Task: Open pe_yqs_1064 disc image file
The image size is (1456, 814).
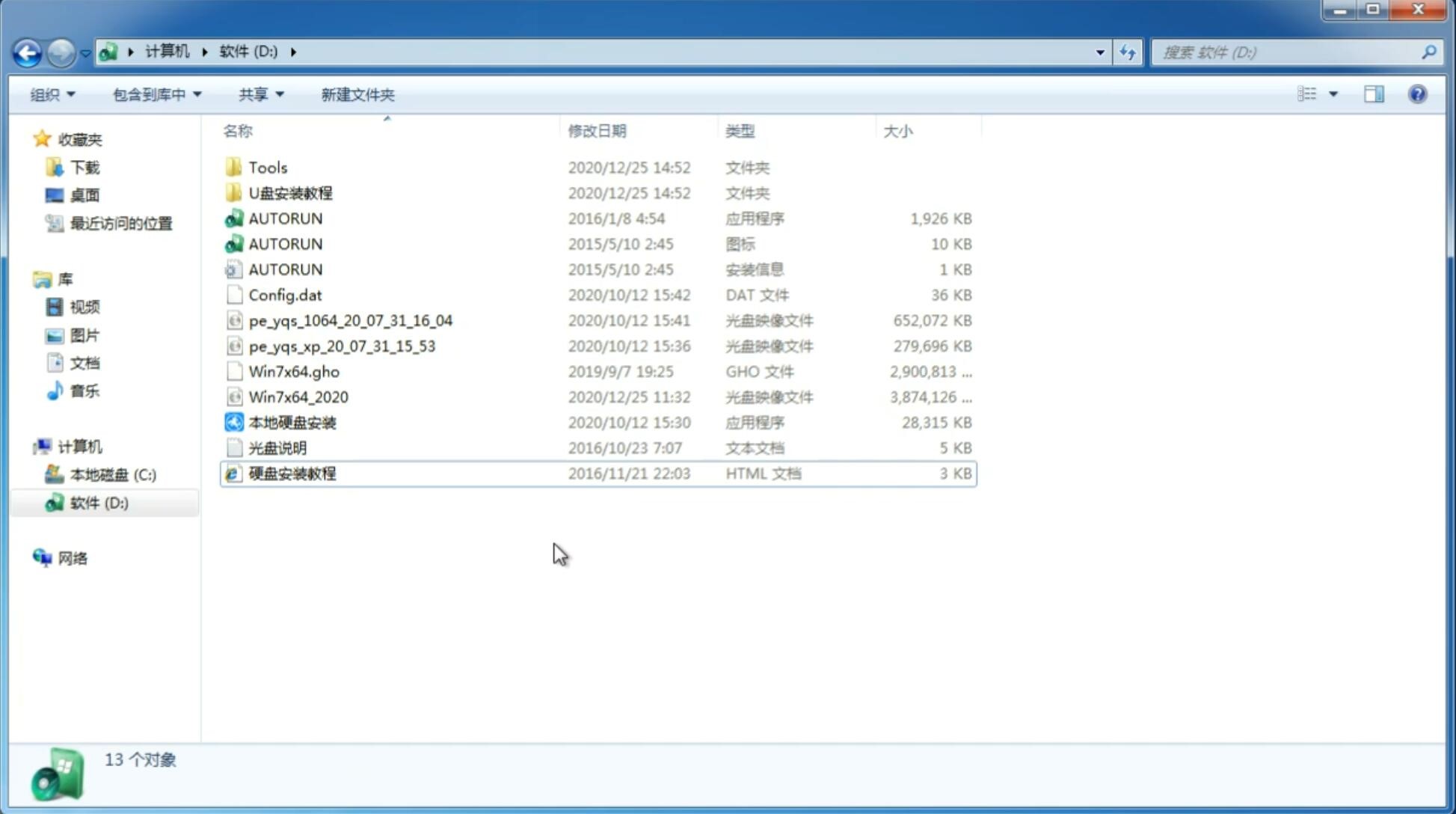Action: point(351,320)
